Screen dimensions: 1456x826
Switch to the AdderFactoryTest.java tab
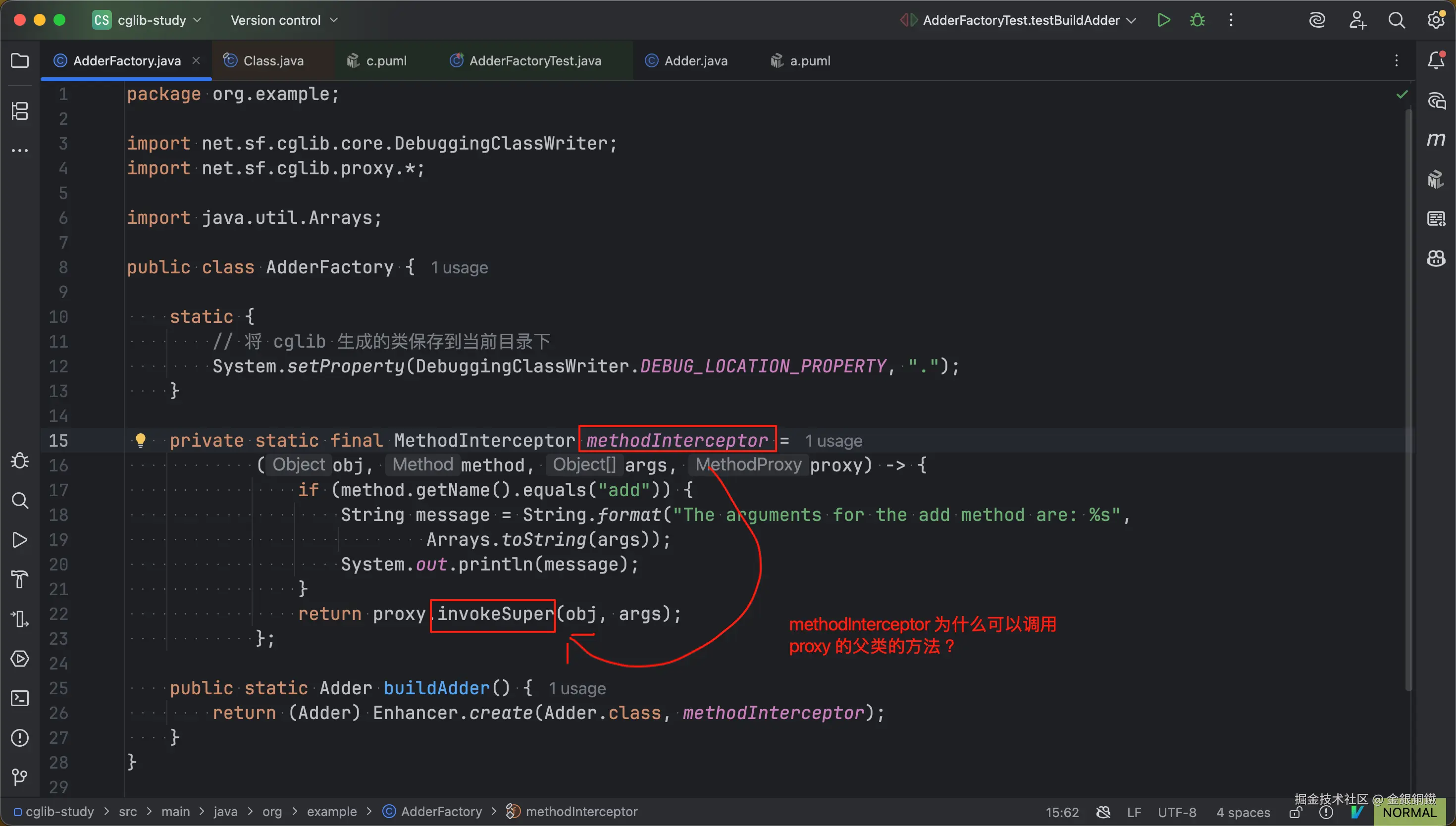point(534,61)
